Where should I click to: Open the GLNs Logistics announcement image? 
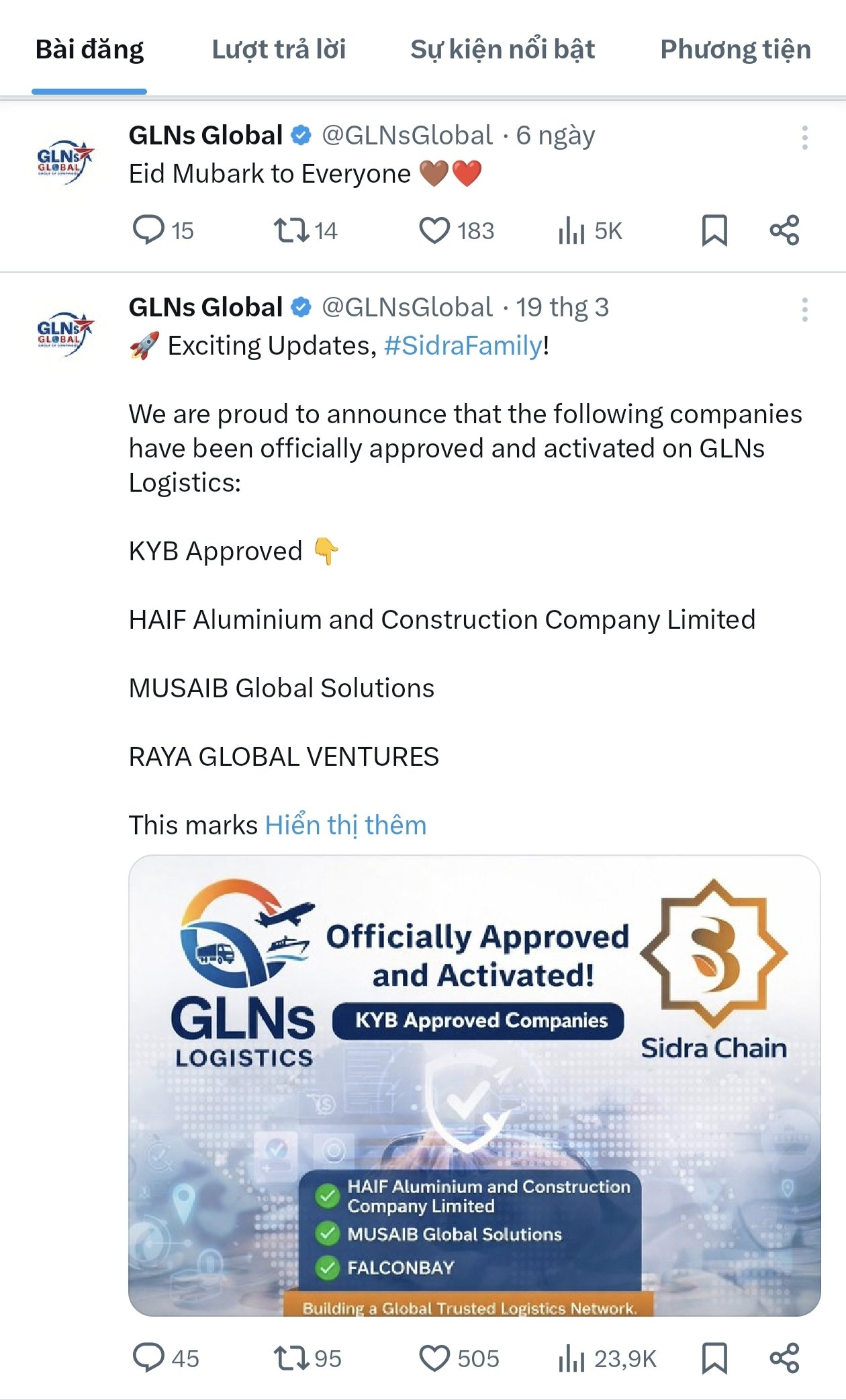474,1085
